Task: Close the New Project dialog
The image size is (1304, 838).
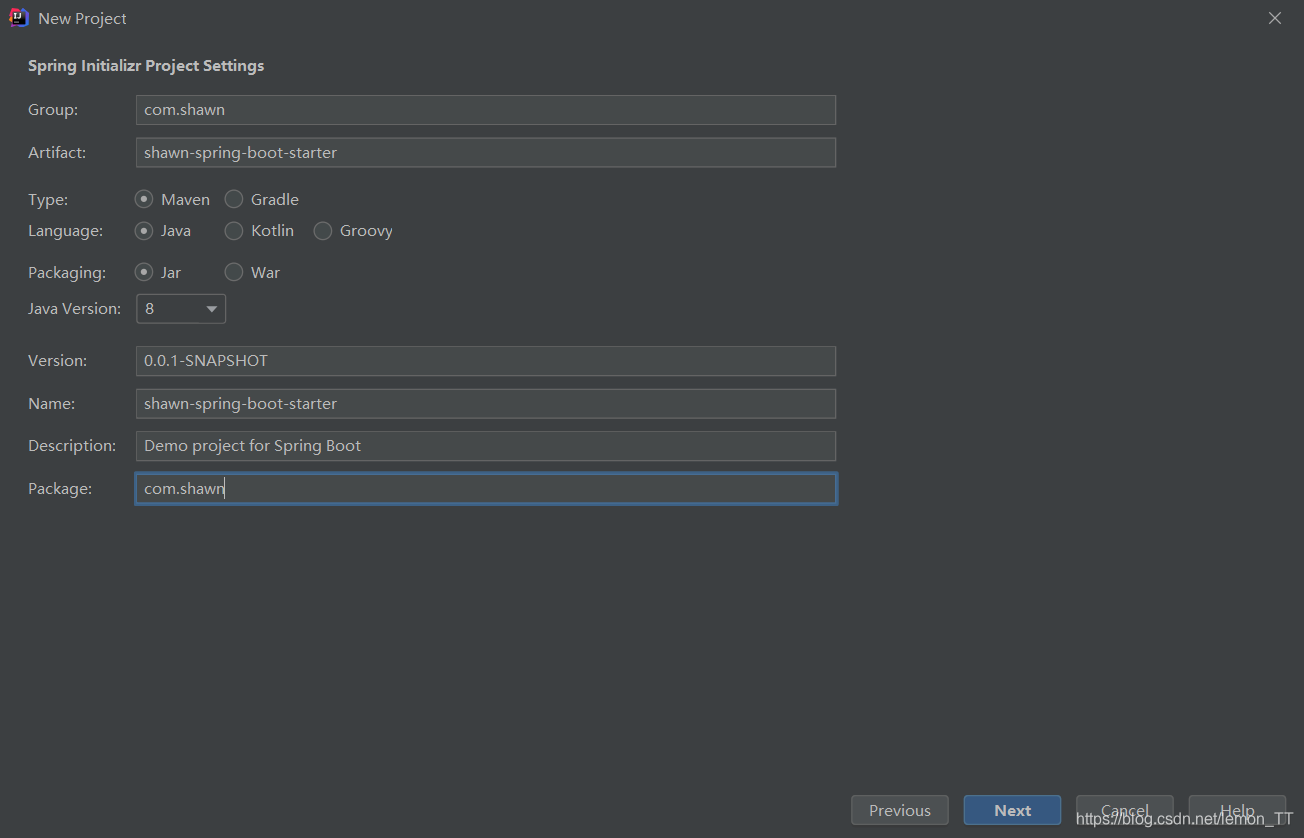Action: (x=1275, y=18)
